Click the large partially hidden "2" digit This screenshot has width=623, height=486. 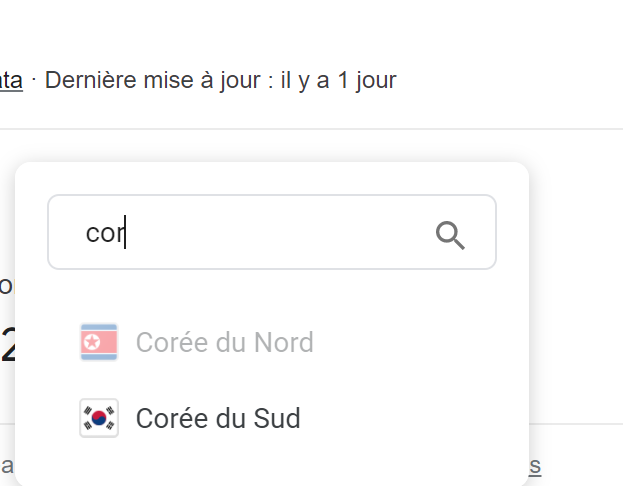click(7, 346)
